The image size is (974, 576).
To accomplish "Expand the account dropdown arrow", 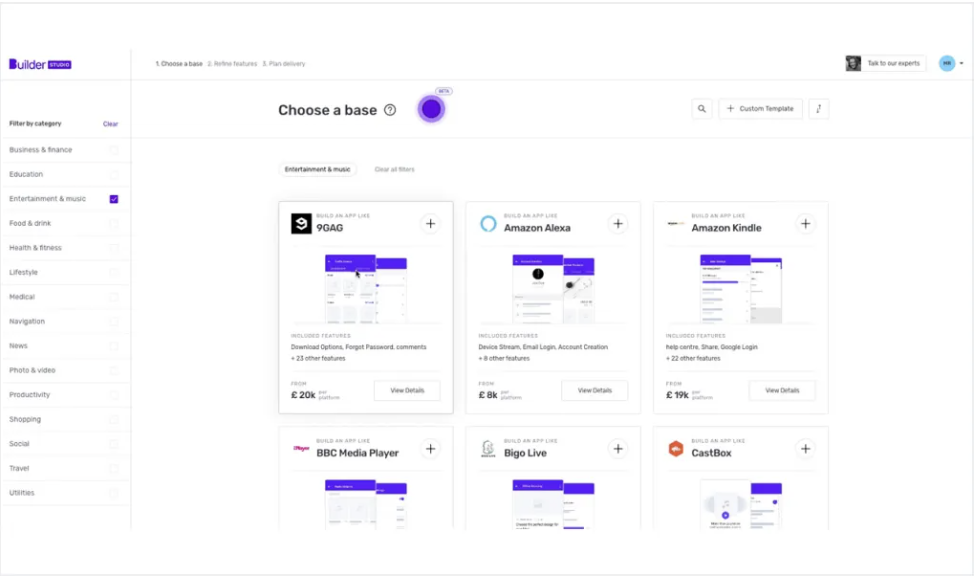I will tap(962, 63).
